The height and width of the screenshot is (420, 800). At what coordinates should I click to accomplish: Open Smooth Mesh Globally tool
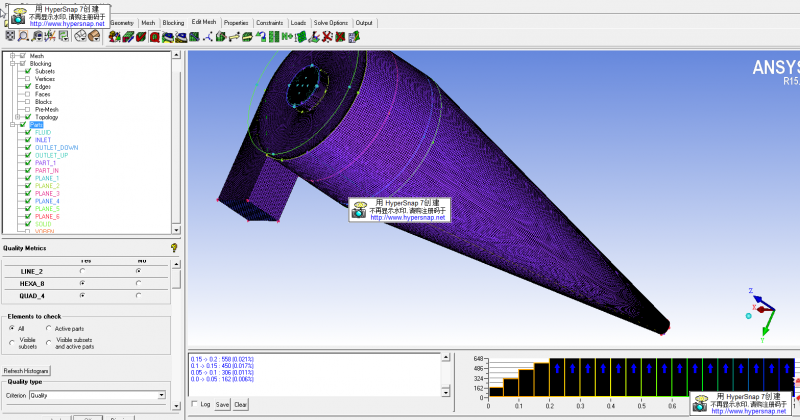[168, 37]
